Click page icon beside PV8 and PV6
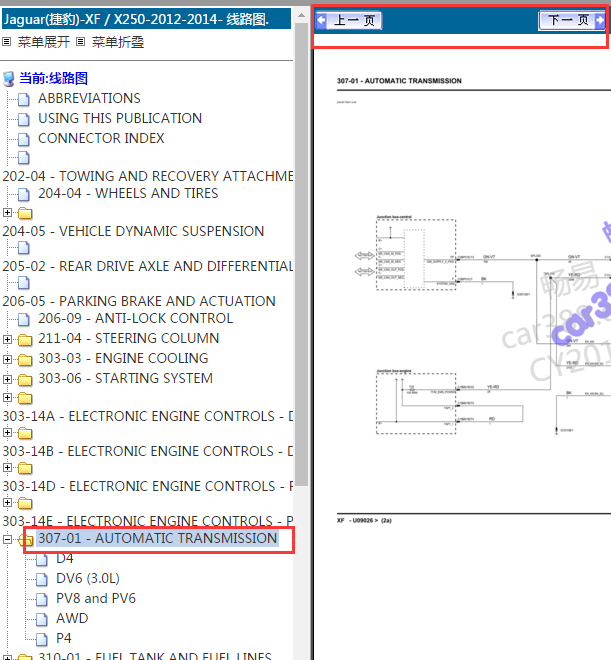 pyautogui.click(x=42, y=599)
